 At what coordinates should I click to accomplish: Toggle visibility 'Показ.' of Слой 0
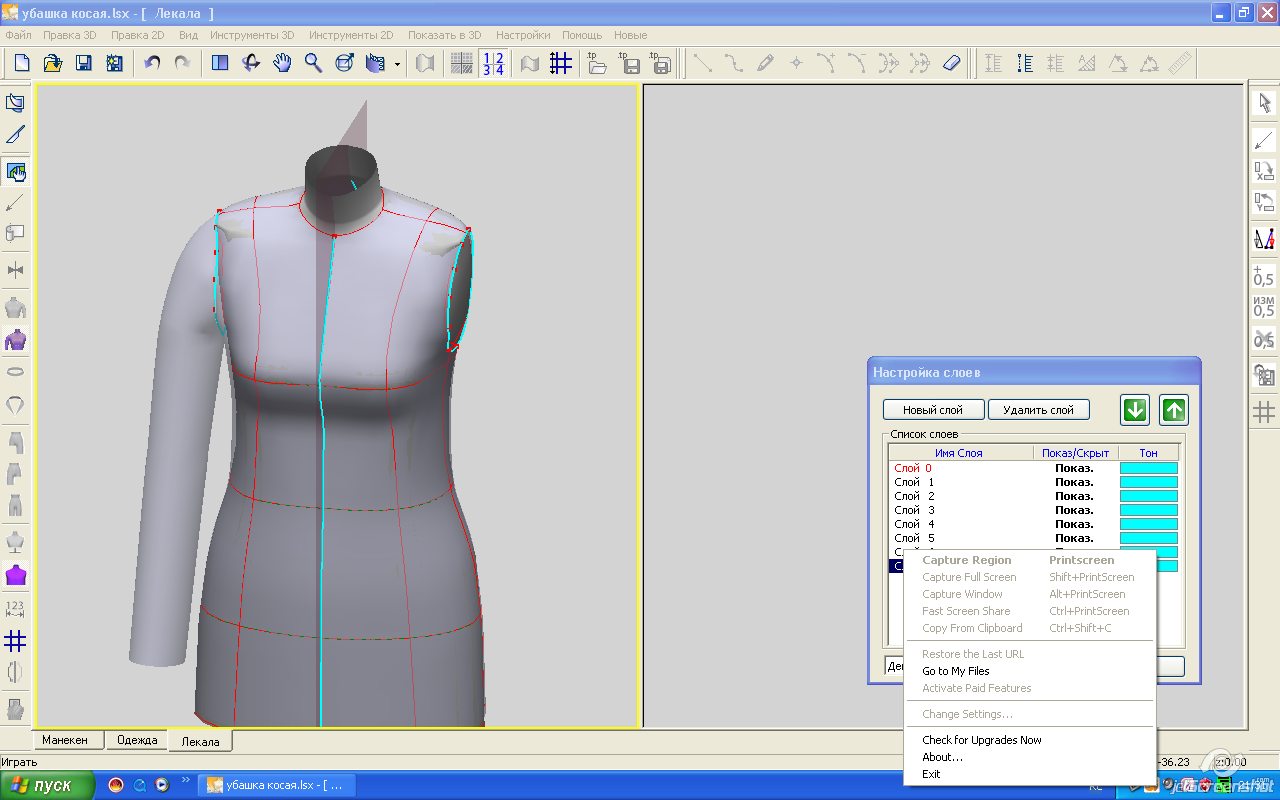pyautogui.click(x=1074, y=468)
